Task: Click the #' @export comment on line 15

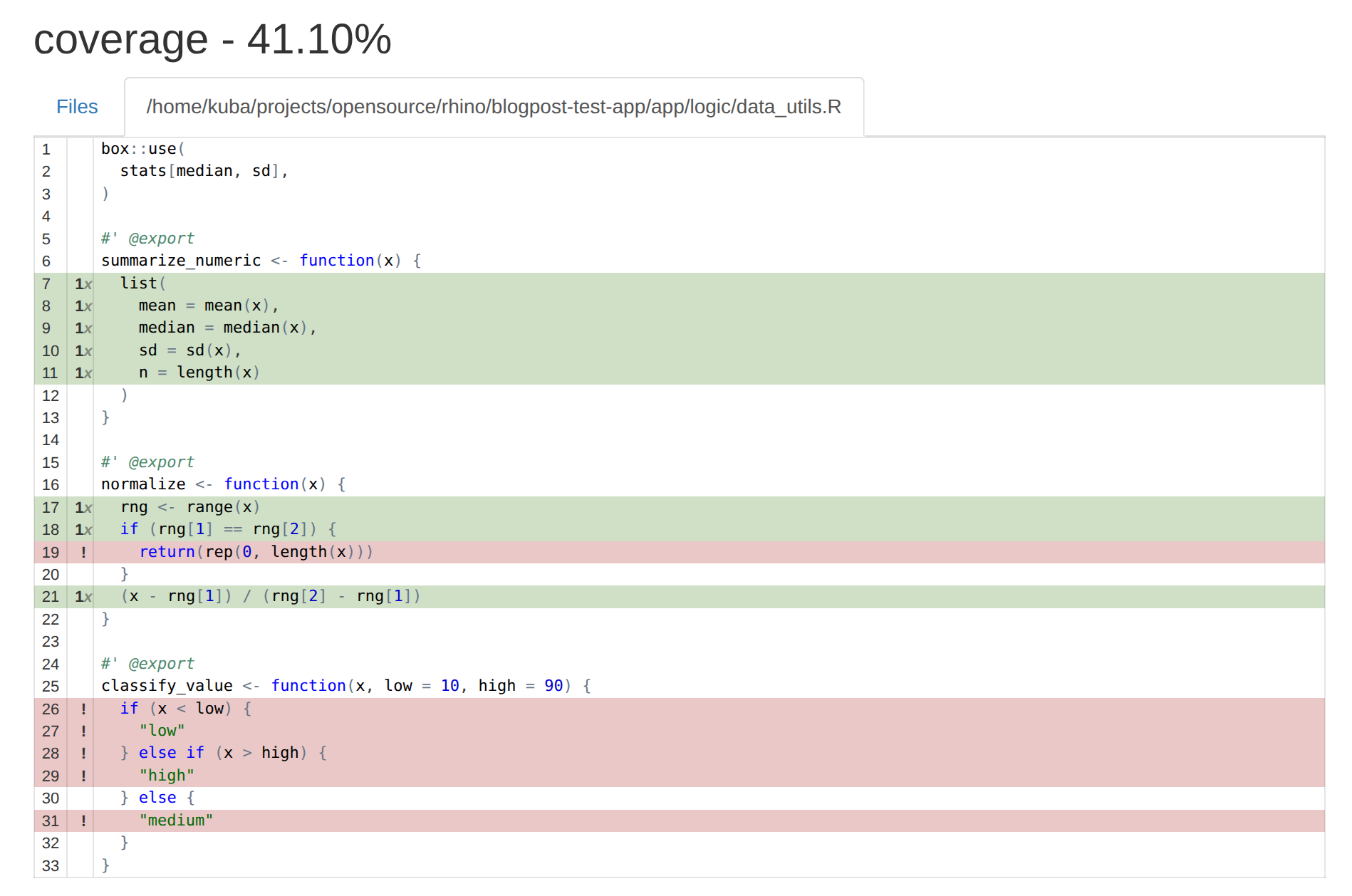Action: (147, 462)
